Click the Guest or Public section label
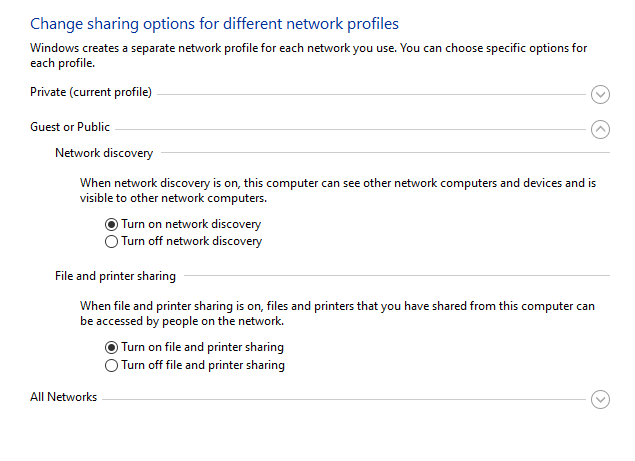Screen dimensions: 635x461 (70, 127)
